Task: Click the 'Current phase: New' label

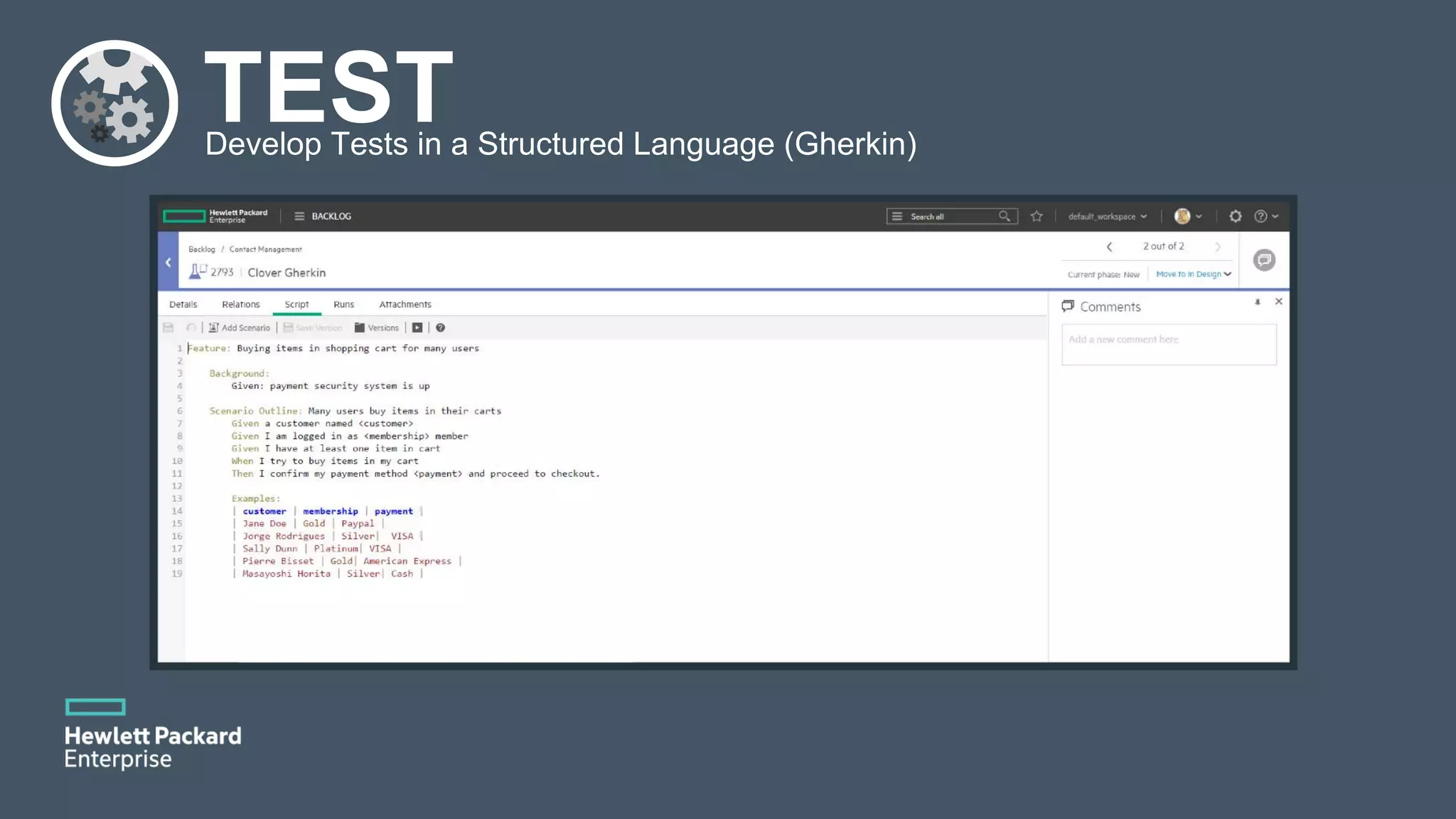Action: tap(1103, 274)
